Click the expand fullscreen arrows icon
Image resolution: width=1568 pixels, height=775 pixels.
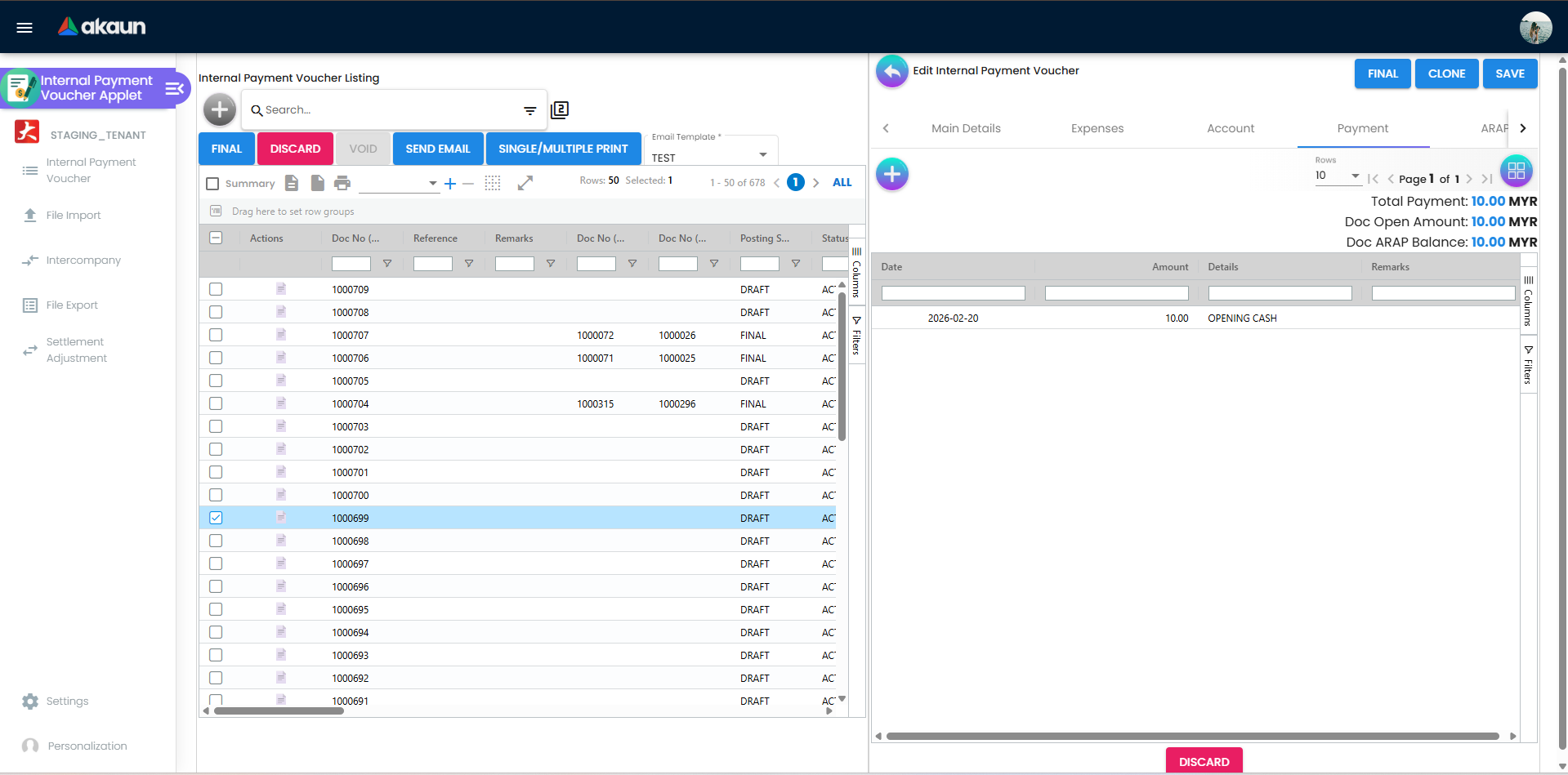pos(525,183)
